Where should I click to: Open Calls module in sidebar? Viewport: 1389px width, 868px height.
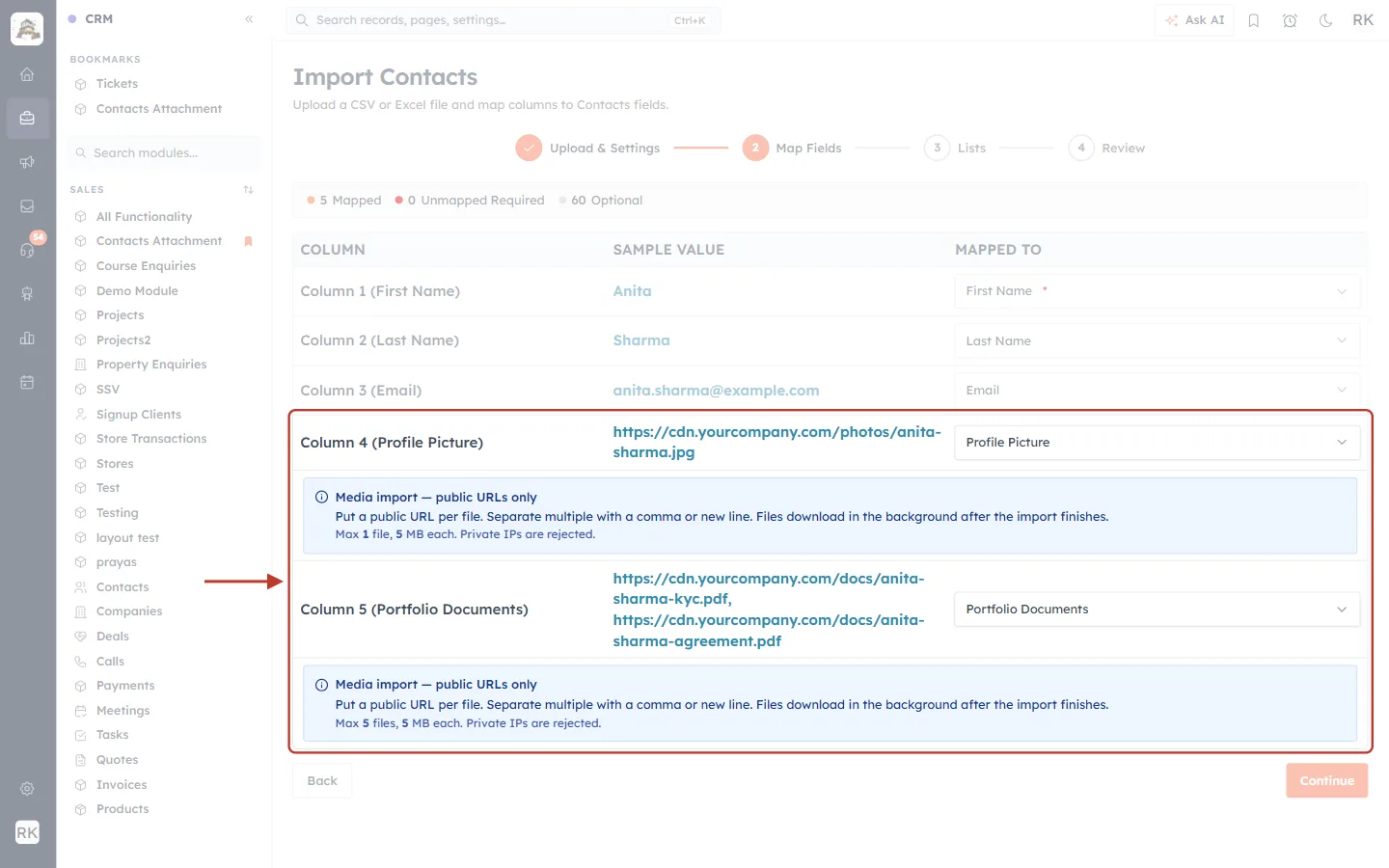[x=110, y=662]
